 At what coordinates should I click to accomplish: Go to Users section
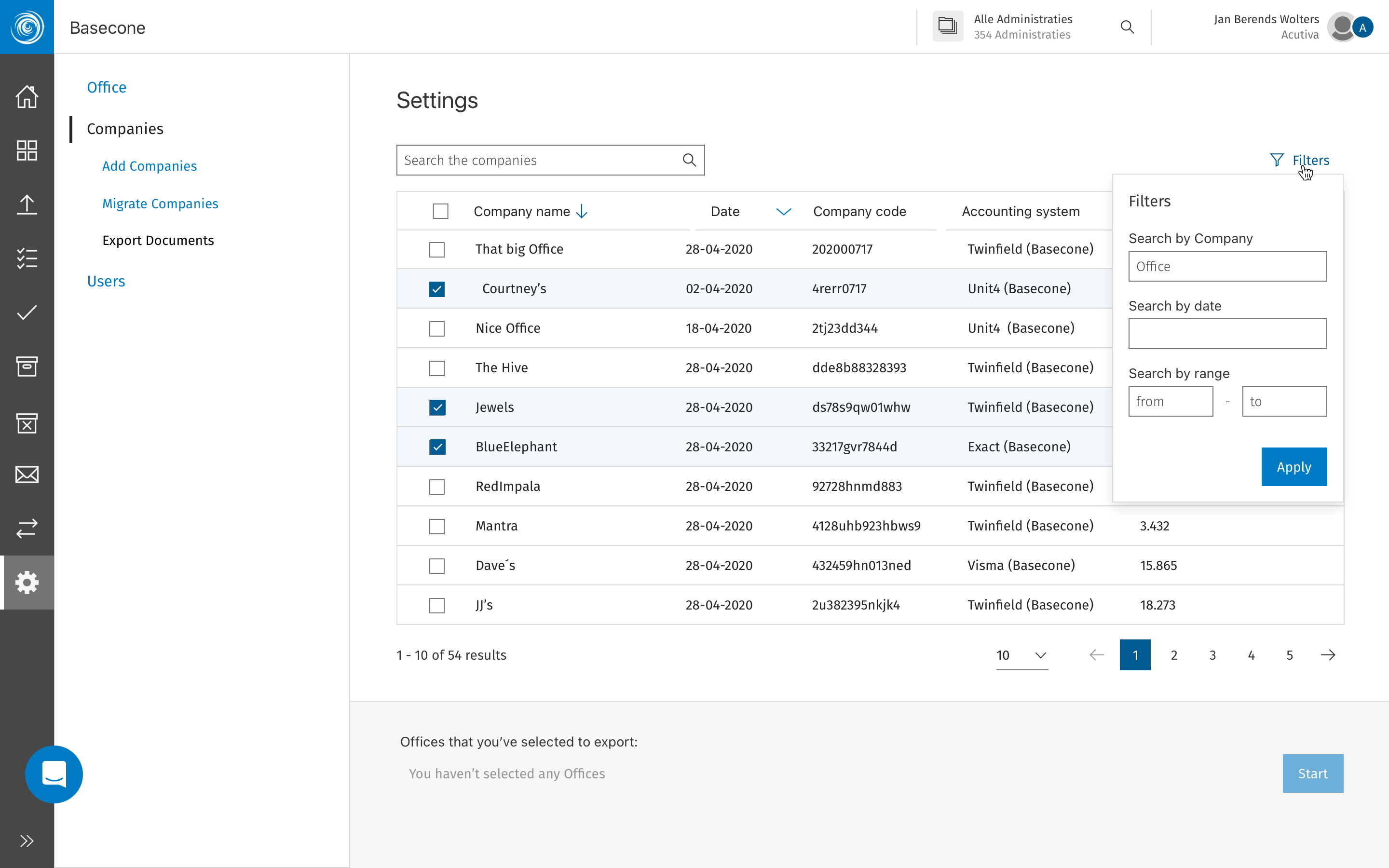(x=106, y=281)
